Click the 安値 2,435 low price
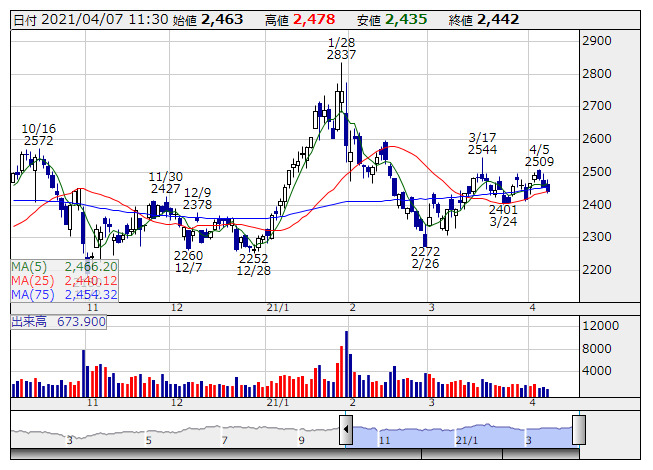Image resolution: width=653 pixels, height=470 pixels. click(x=392, y=20)
